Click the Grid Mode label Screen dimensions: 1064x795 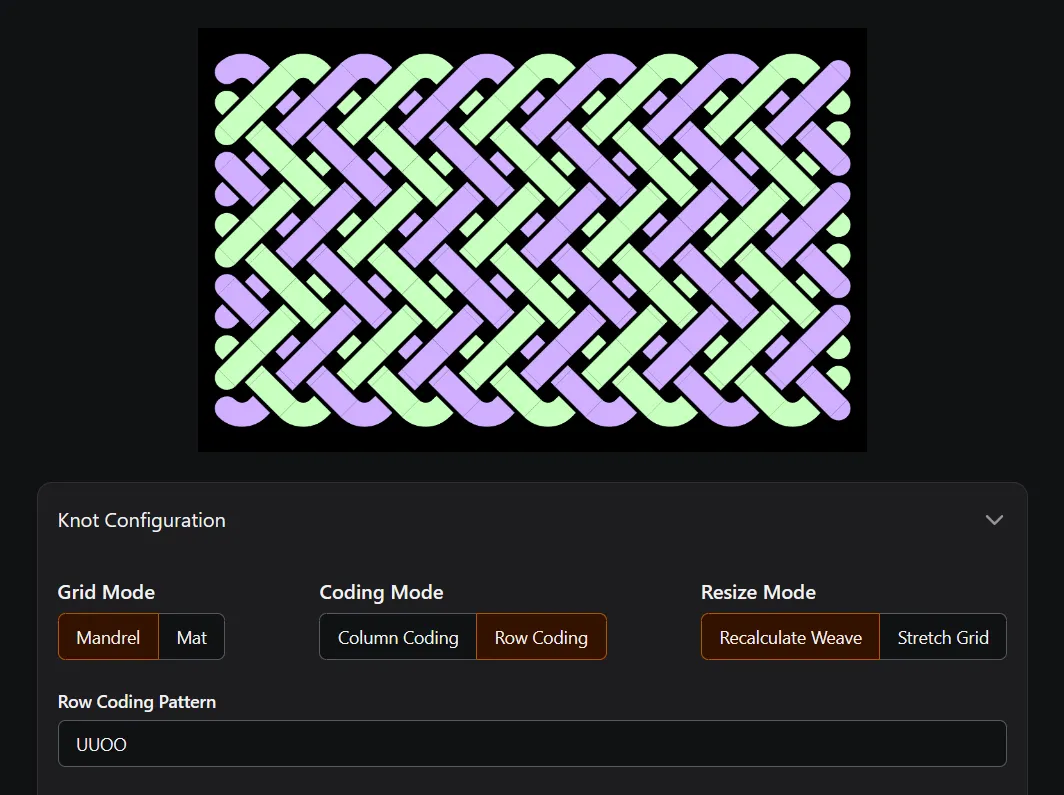point(106,592)
